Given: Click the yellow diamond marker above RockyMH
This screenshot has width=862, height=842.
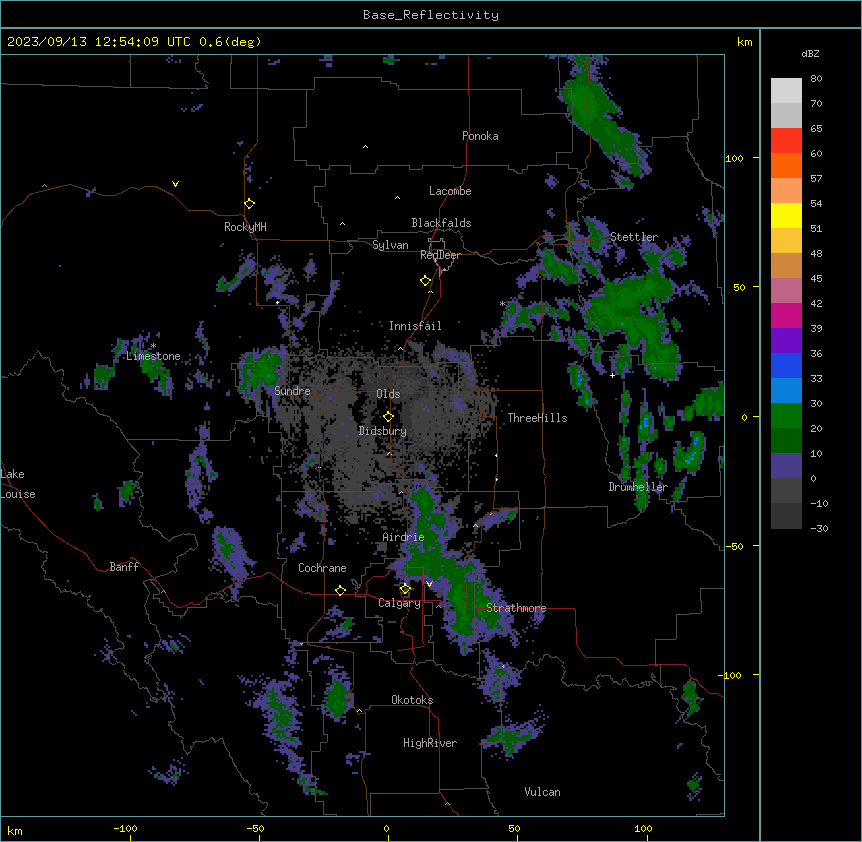Looking at the screenshot, I should pyautogui.click(x=250, y=204).
